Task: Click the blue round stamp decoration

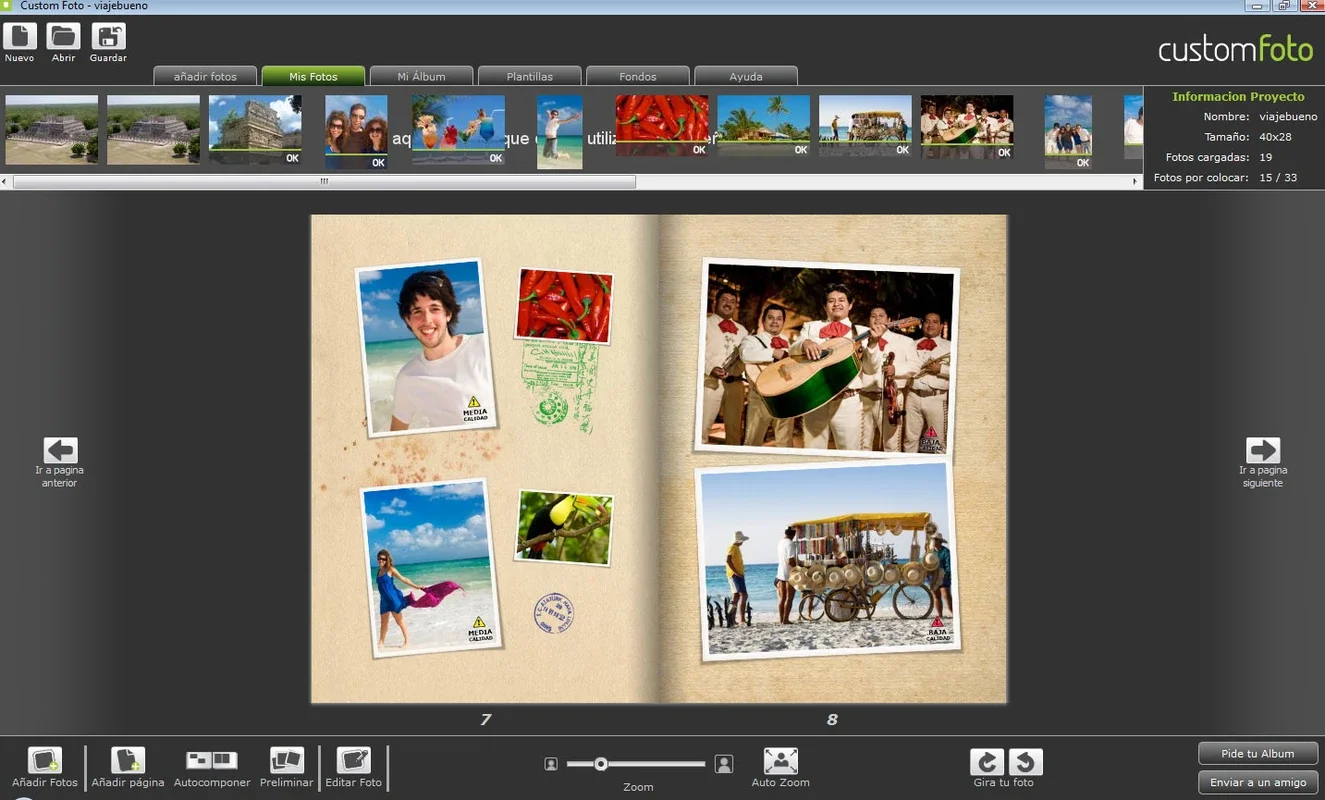Action: (554, 612)
